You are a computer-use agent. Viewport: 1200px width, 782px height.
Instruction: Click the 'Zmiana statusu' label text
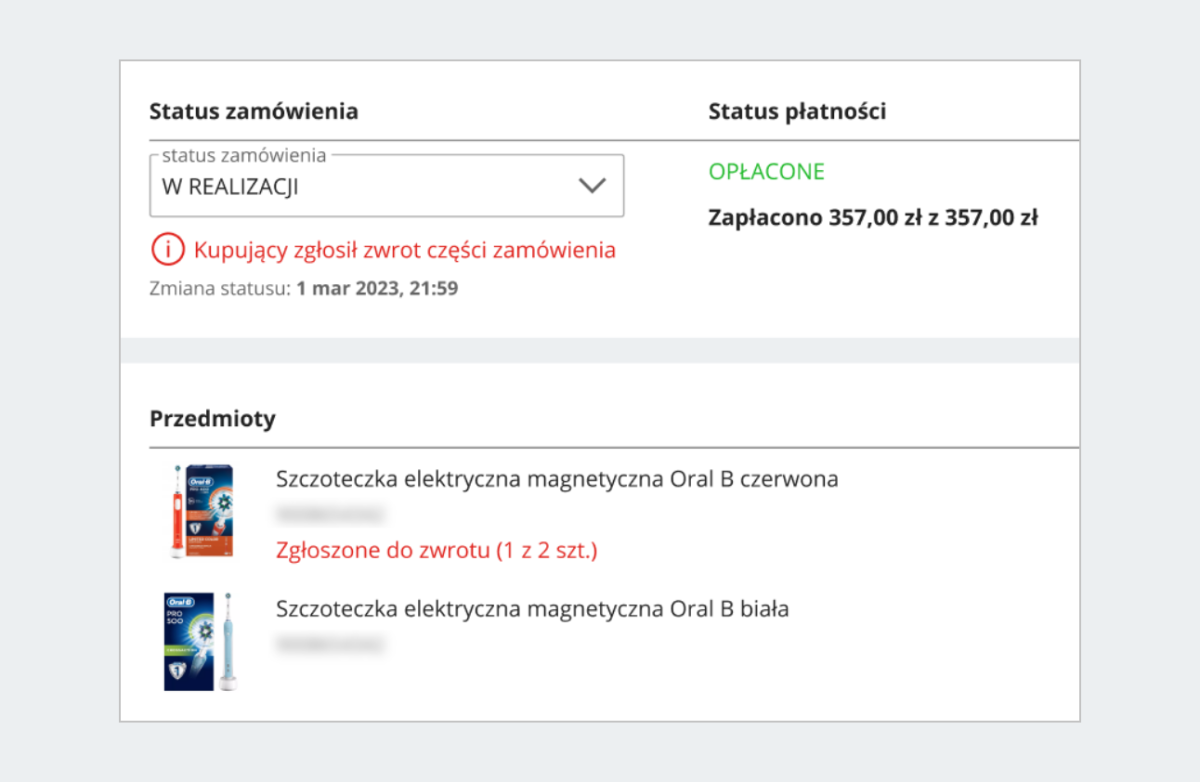220,290
